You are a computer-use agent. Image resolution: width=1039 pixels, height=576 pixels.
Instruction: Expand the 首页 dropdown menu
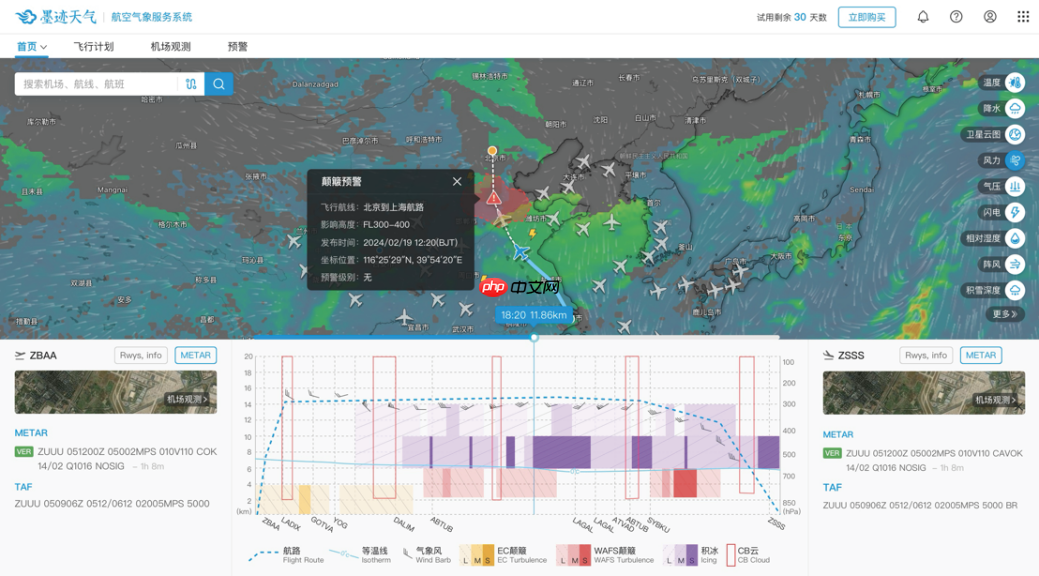tap(32, 46)
